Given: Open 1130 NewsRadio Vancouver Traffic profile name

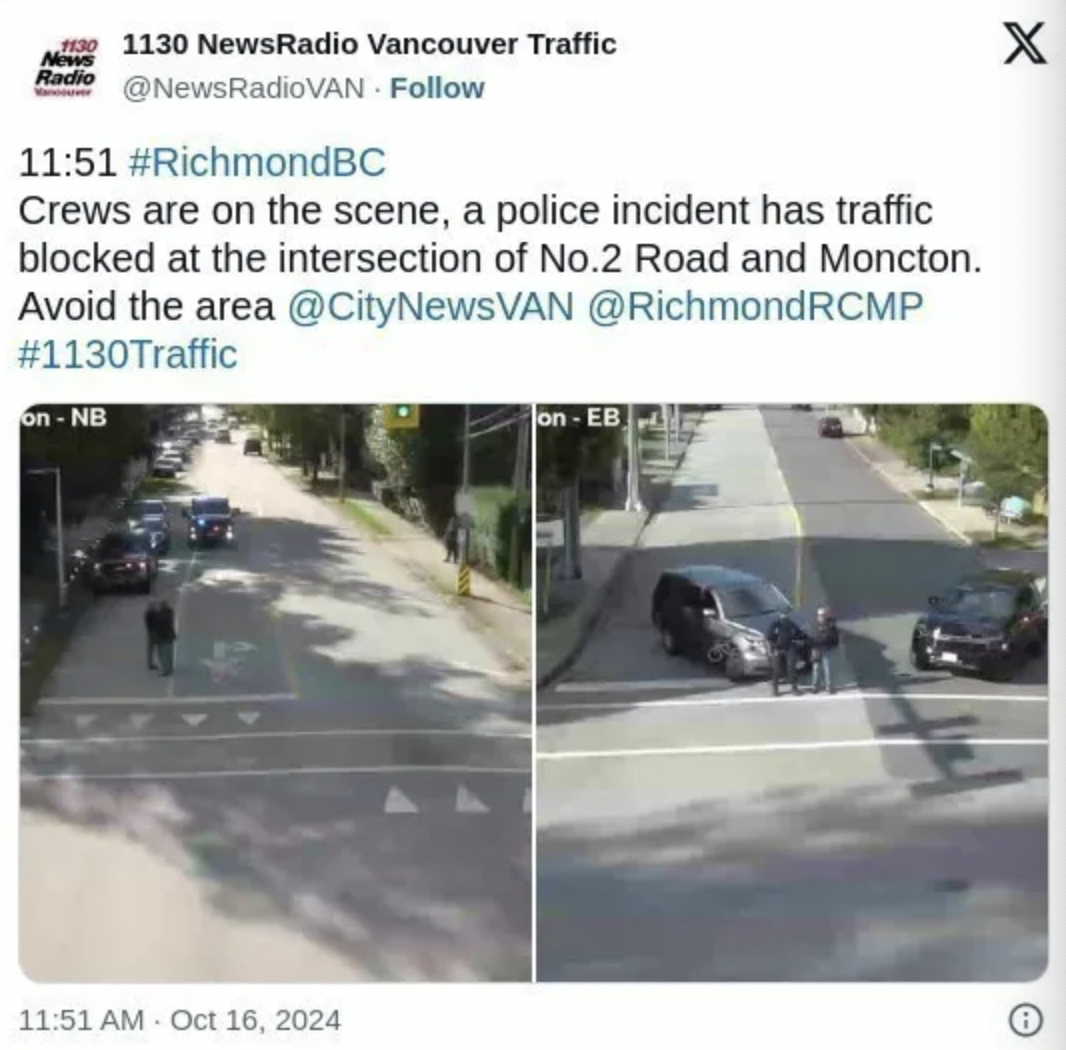Looking at the screenshot, I should (x=369, y=44).
